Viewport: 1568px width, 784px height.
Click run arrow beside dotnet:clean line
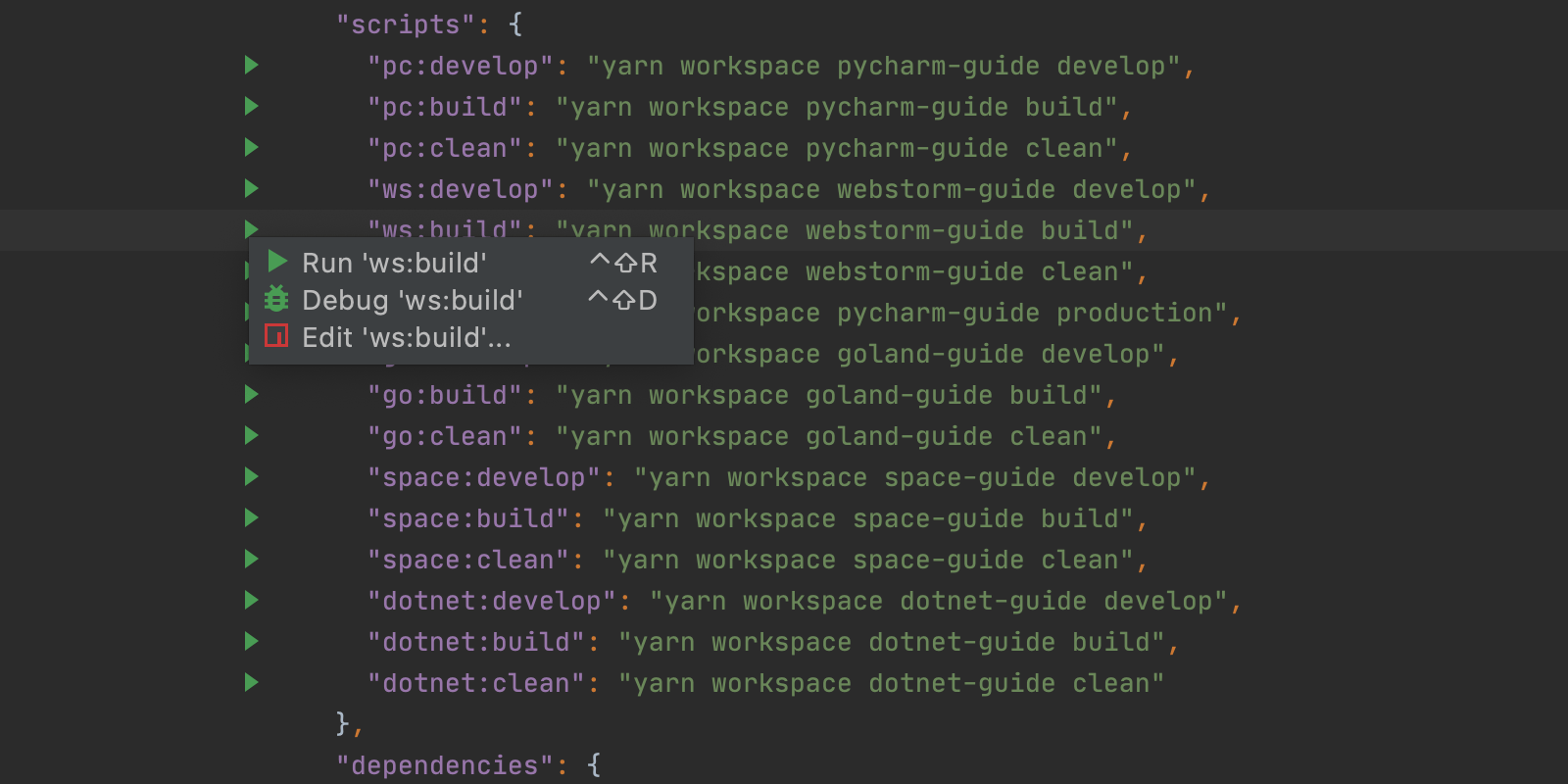251,683
